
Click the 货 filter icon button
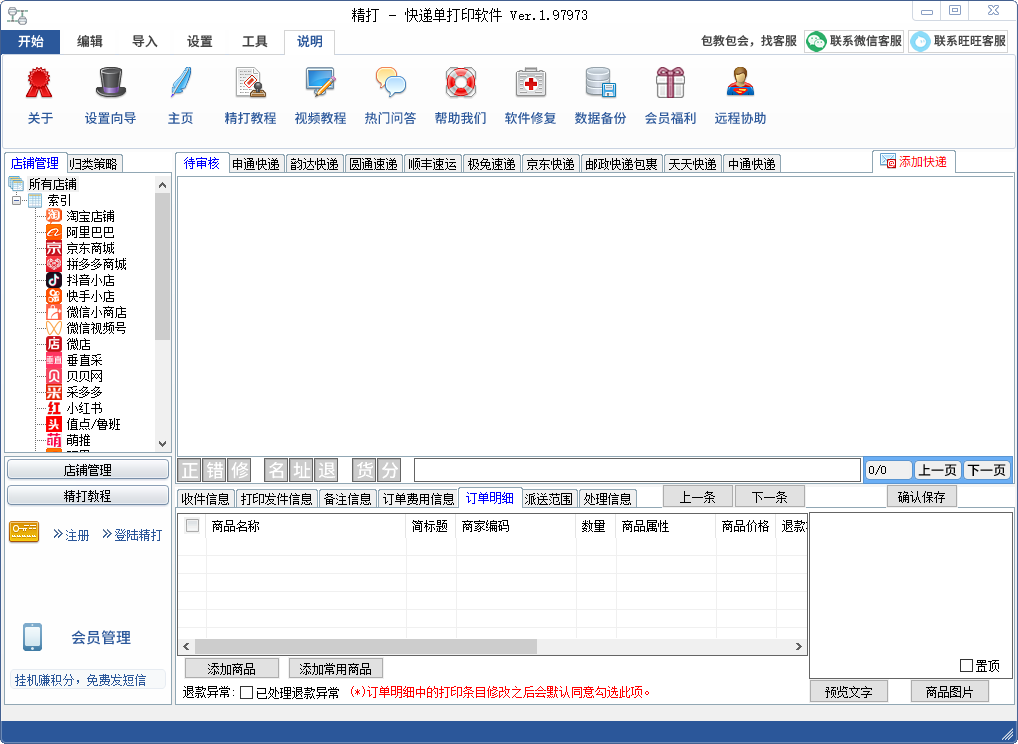[364, 469]
